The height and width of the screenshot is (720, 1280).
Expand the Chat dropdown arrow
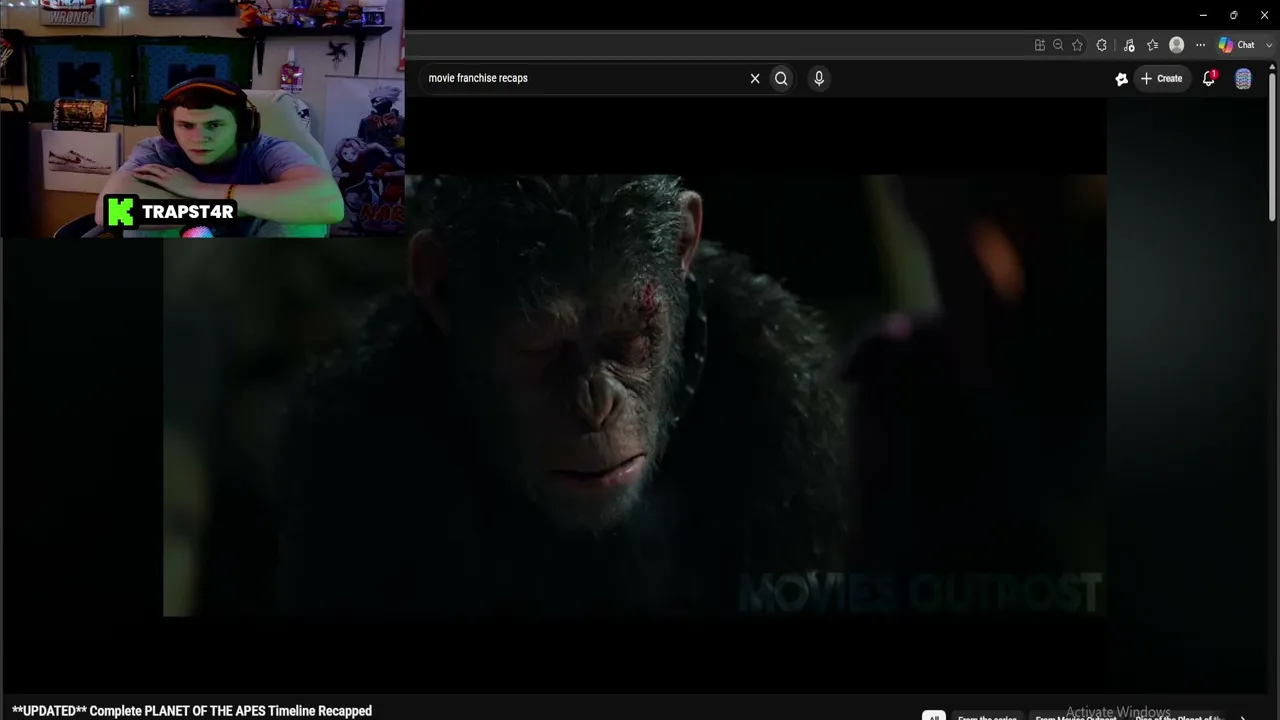point(1268,45)
